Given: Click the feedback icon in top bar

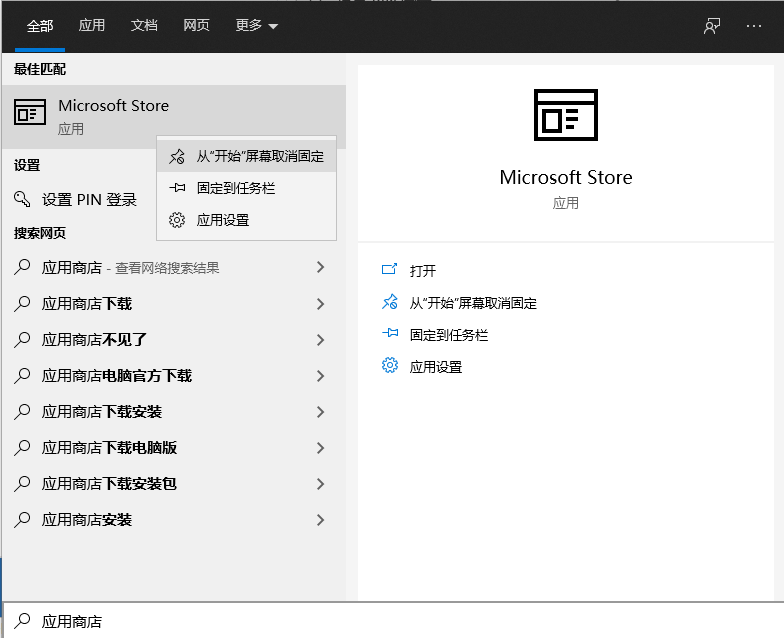Looking at the screenshot, I should pos(712,26).
